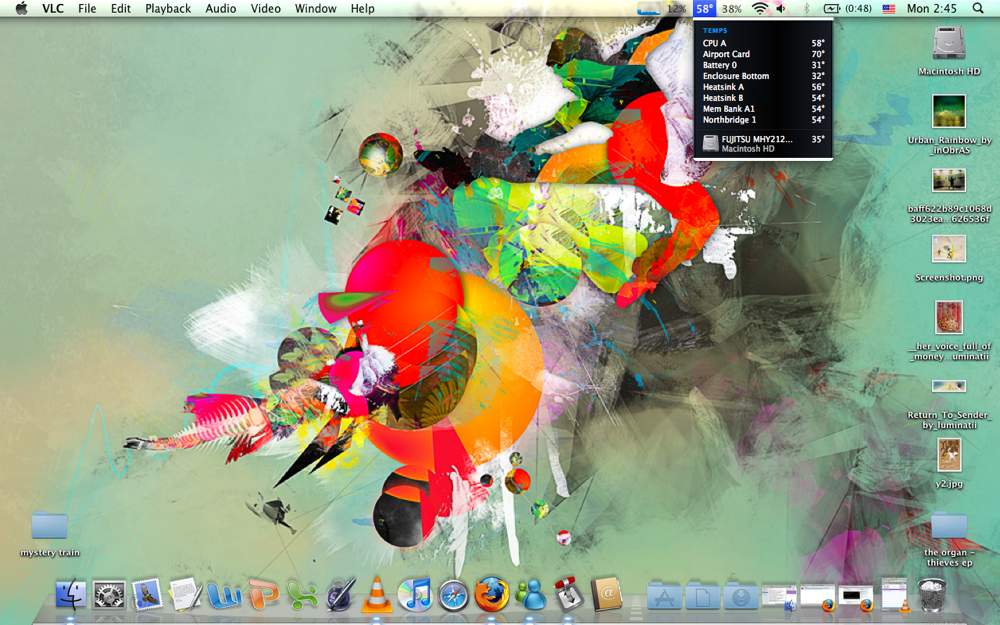Open the volume control in menu bar

point(781,8)
